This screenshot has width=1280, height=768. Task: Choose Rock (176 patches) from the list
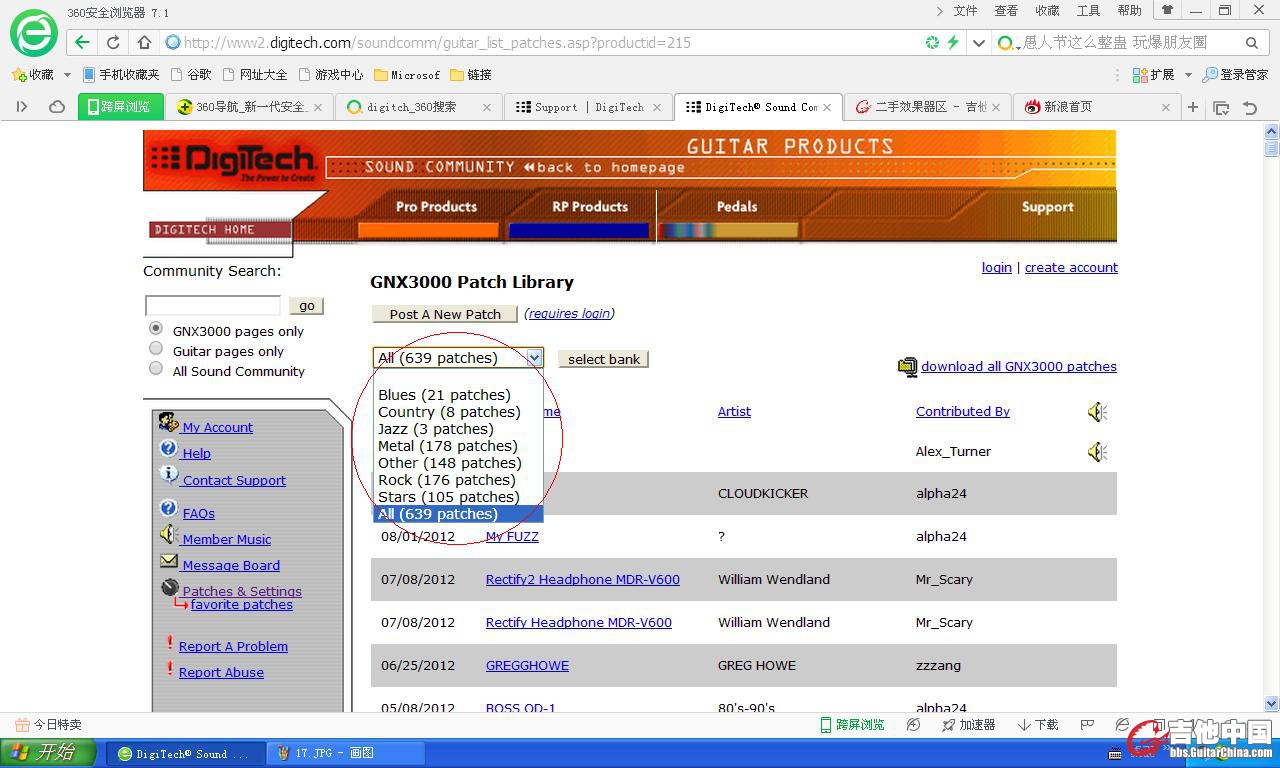pyautogui.click(x=458, y=480)
